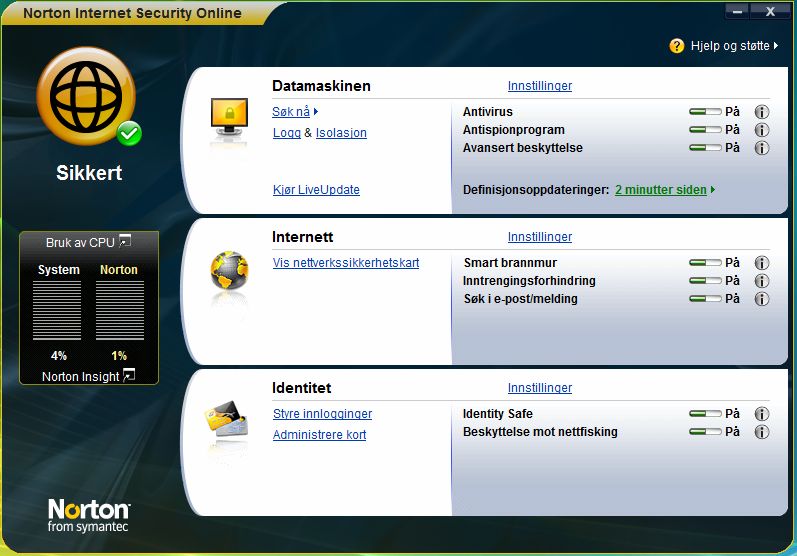This screenshot has width=797, height=556.
Task: Click Kjør LiveUpdate link
Action: [316, 190]
